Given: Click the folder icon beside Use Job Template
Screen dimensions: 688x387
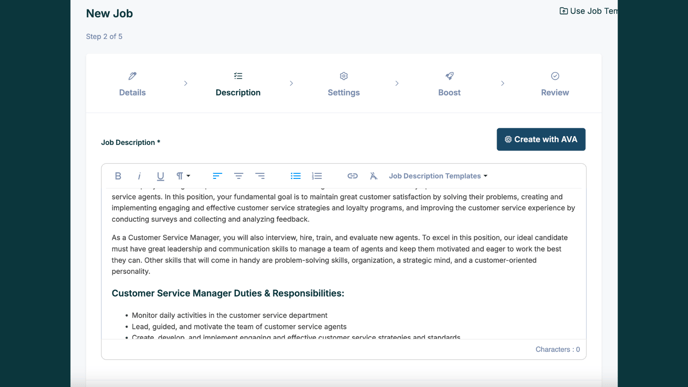Looking at the screenshot, I should [x=563, y=11].
